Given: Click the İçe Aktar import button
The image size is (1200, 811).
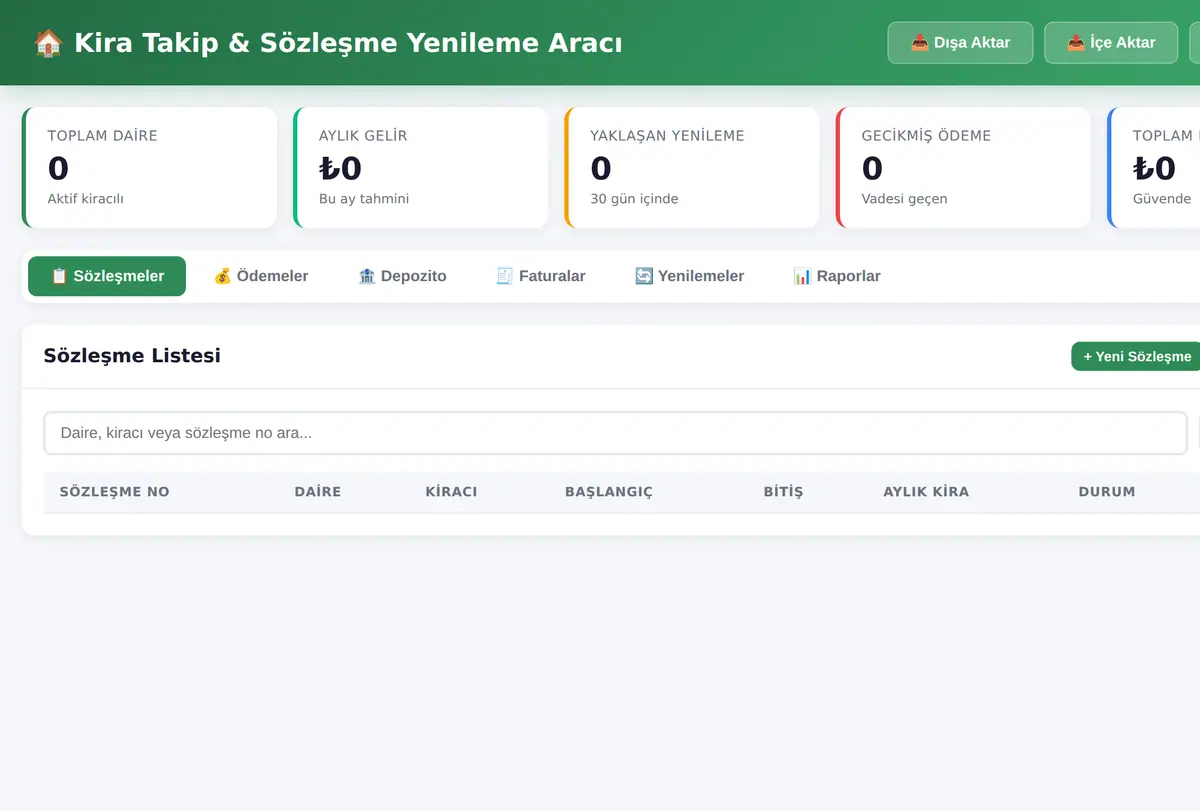Looking at the screenshot, I should pos(1111,43).
